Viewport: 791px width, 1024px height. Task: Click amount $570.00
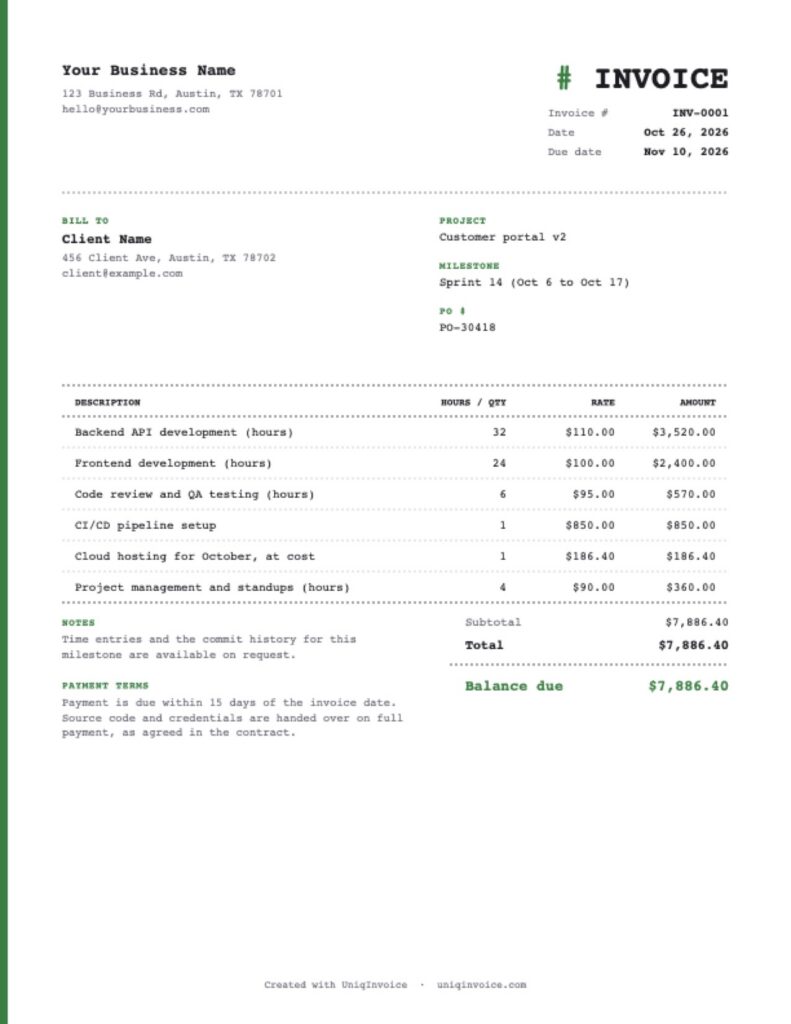(691, 494)
